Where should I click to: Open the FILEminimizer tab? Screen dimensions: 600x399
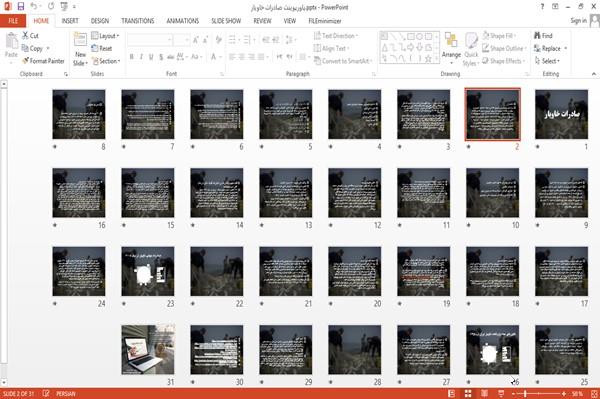[325, 21]
